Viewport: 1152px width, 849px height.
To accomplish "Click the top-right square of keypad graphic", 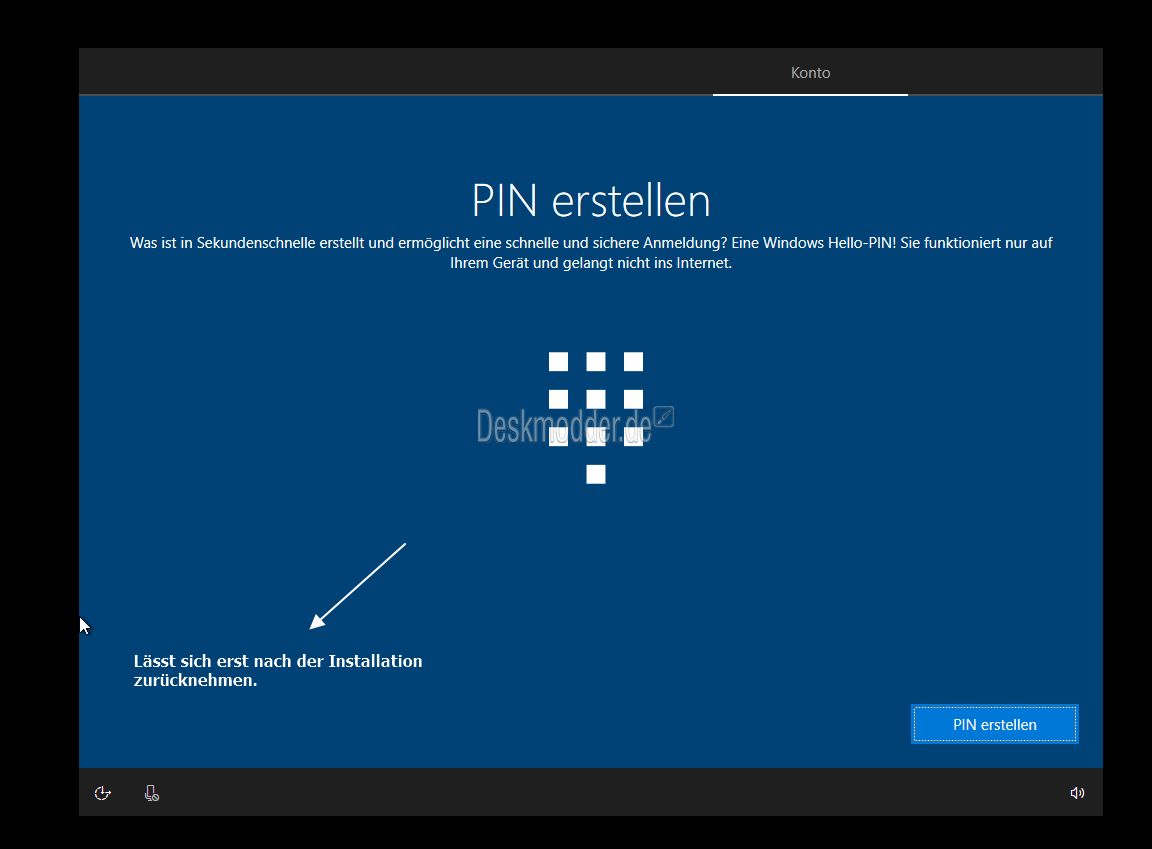I will click(633, 362).
